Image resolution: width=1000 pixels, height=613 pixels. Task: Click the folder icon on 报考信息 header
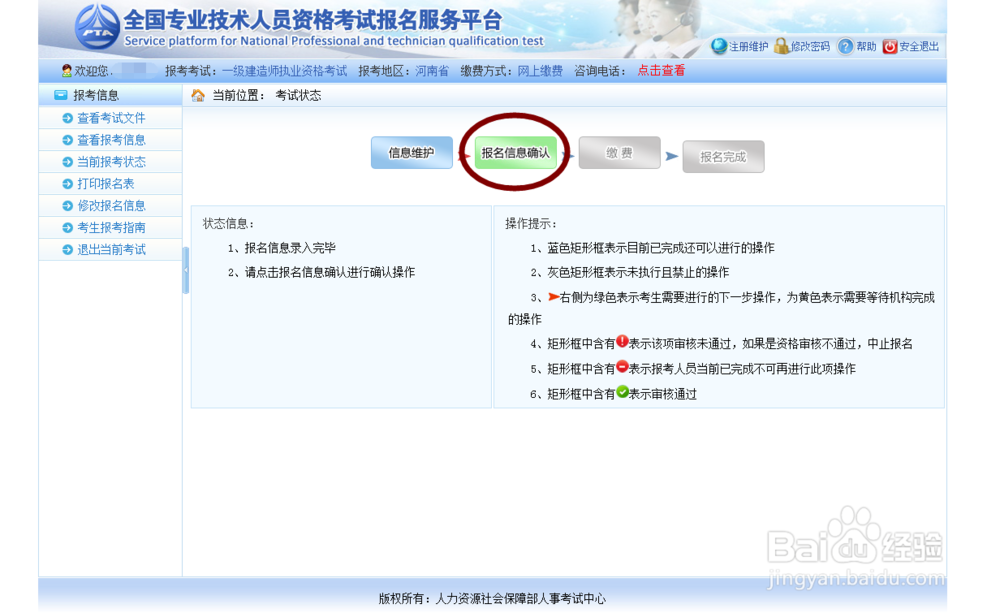click(60, 93)
